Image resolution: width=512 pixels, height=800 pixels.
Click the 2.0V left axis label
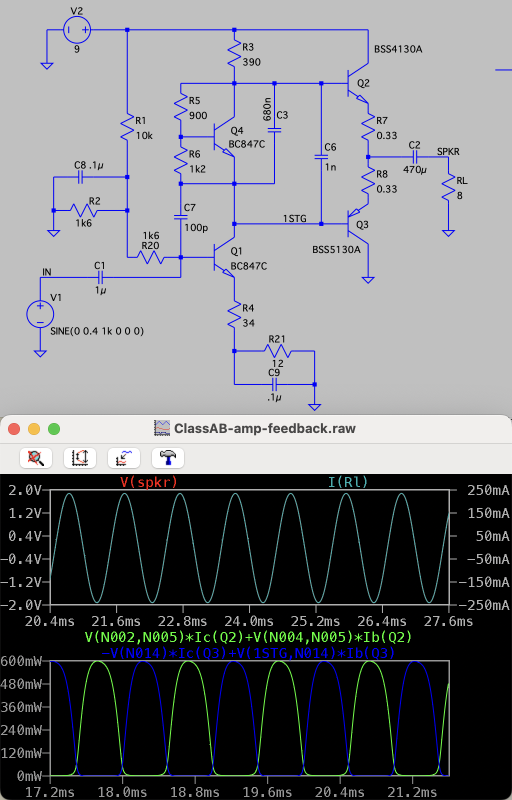(25, 491)
